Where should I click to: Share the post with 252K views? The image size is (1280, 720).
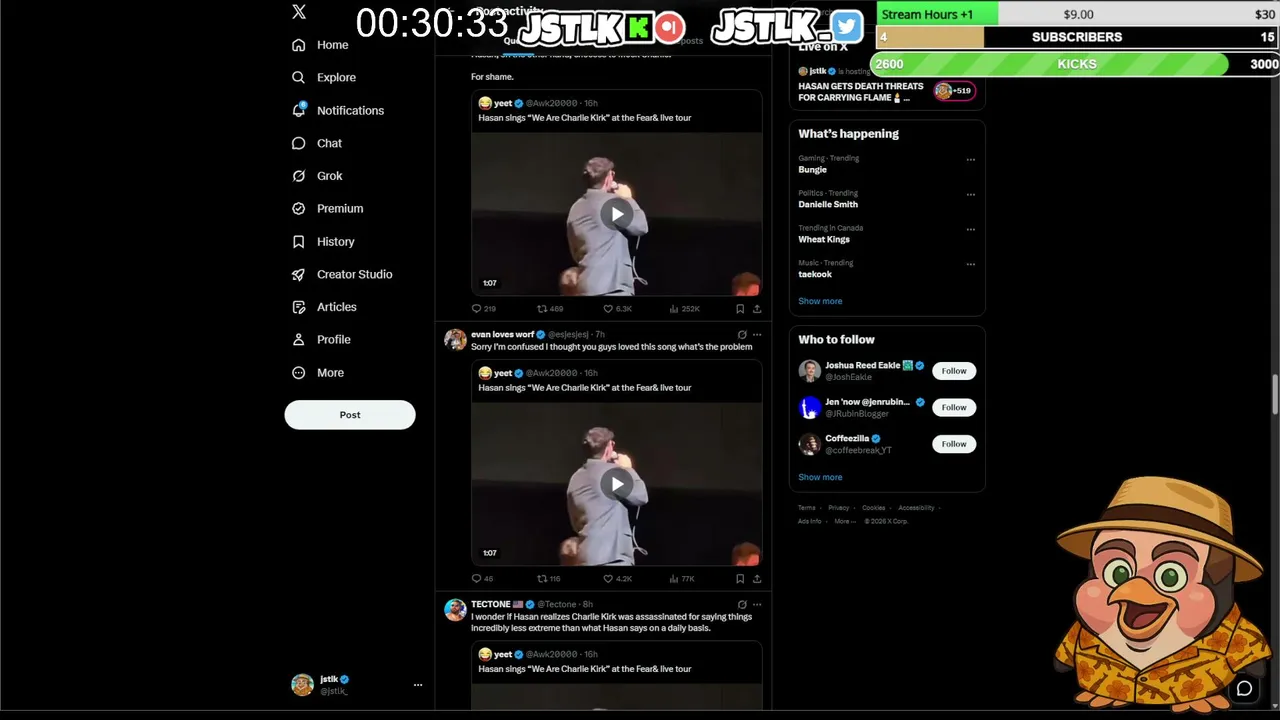pos(757,309)
